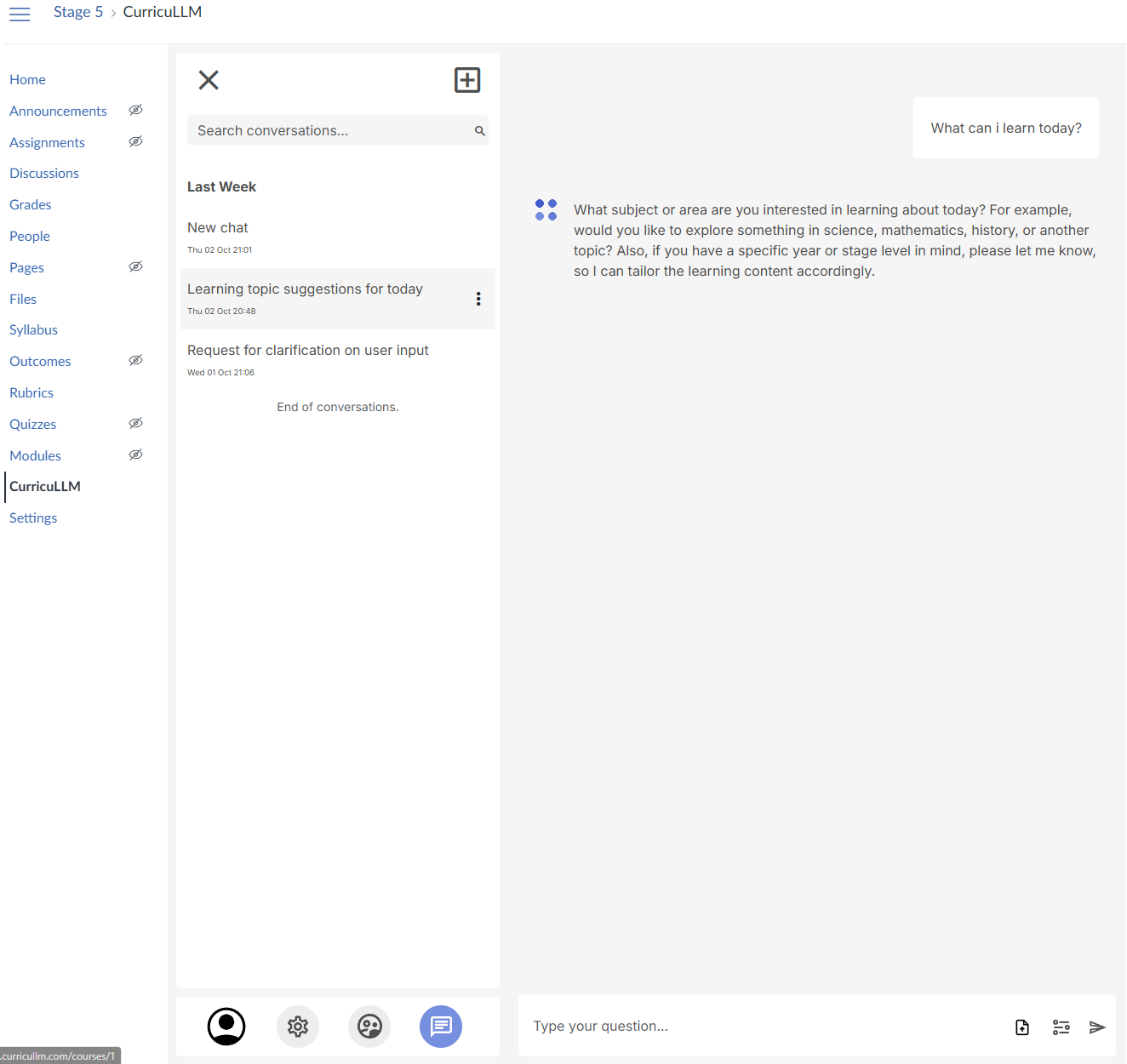Toggle visibility of Quizzes
1127x1064 pixels.
click(x=135, y=423)
